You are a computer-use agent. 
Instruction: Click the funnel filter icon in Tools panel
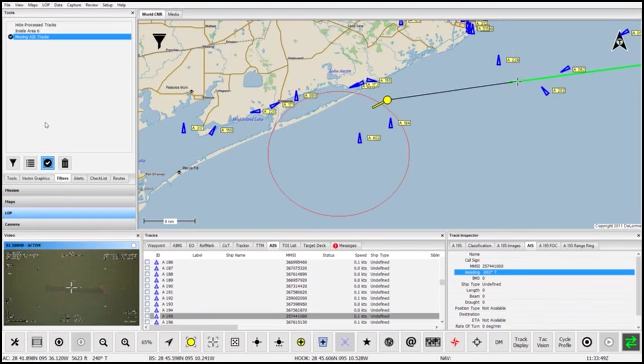[13, 163]
